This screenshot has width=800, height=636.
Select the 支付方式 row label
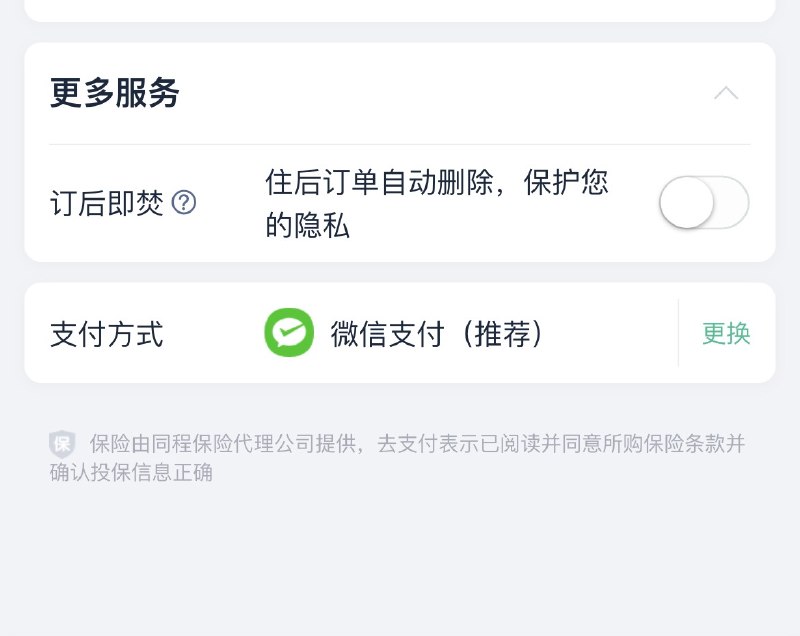click(x=101, y=333)
